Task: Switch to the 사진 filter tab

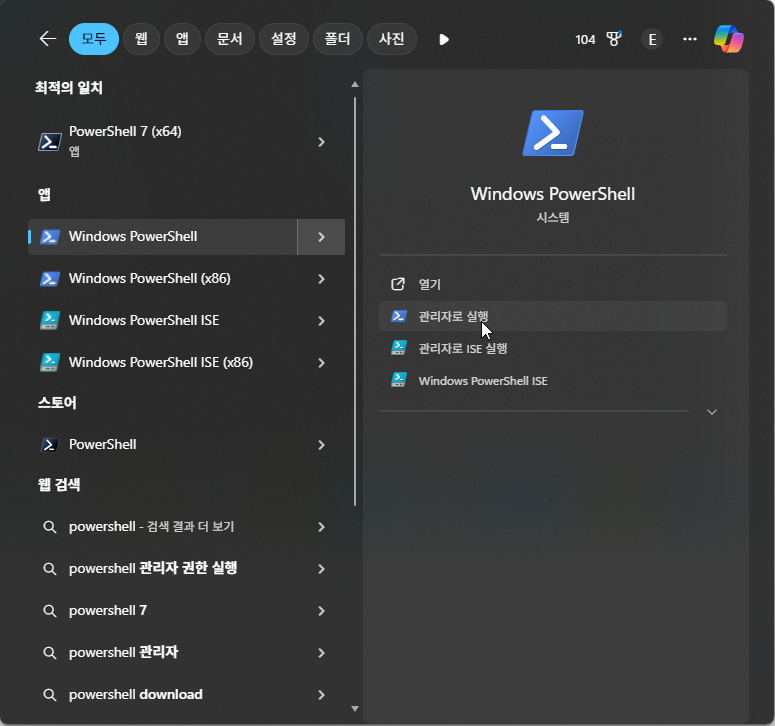Action: pyautogui.click(x=391, y=39)
